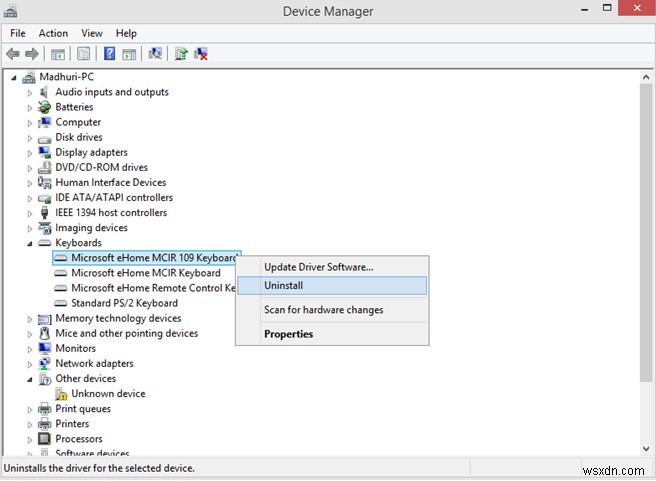The width and height of the screenshot is (656, 481).
Task: Click the Display adapters category icon
Action: (x=44, y=152)
